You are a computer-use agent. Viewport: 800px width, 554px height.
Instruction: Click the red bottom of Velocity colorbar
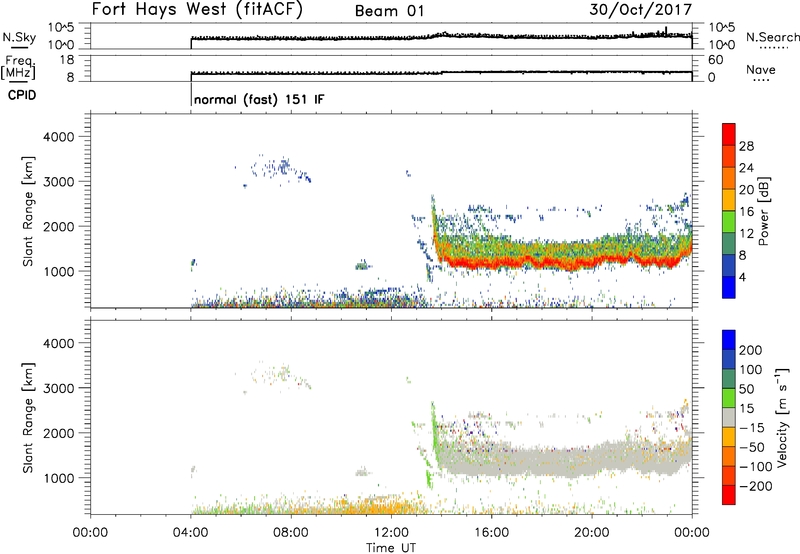tap(729, 495)
